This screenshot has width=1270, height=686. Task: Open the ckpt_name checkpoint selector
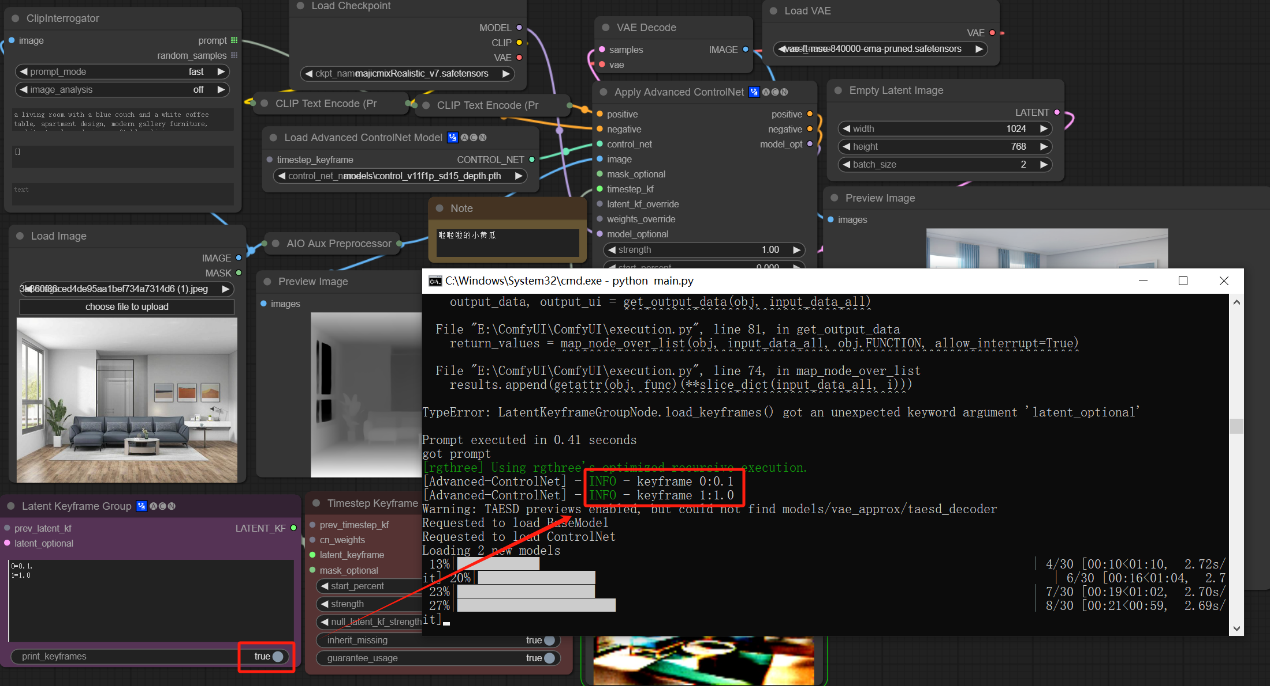(x=406, y=74)
